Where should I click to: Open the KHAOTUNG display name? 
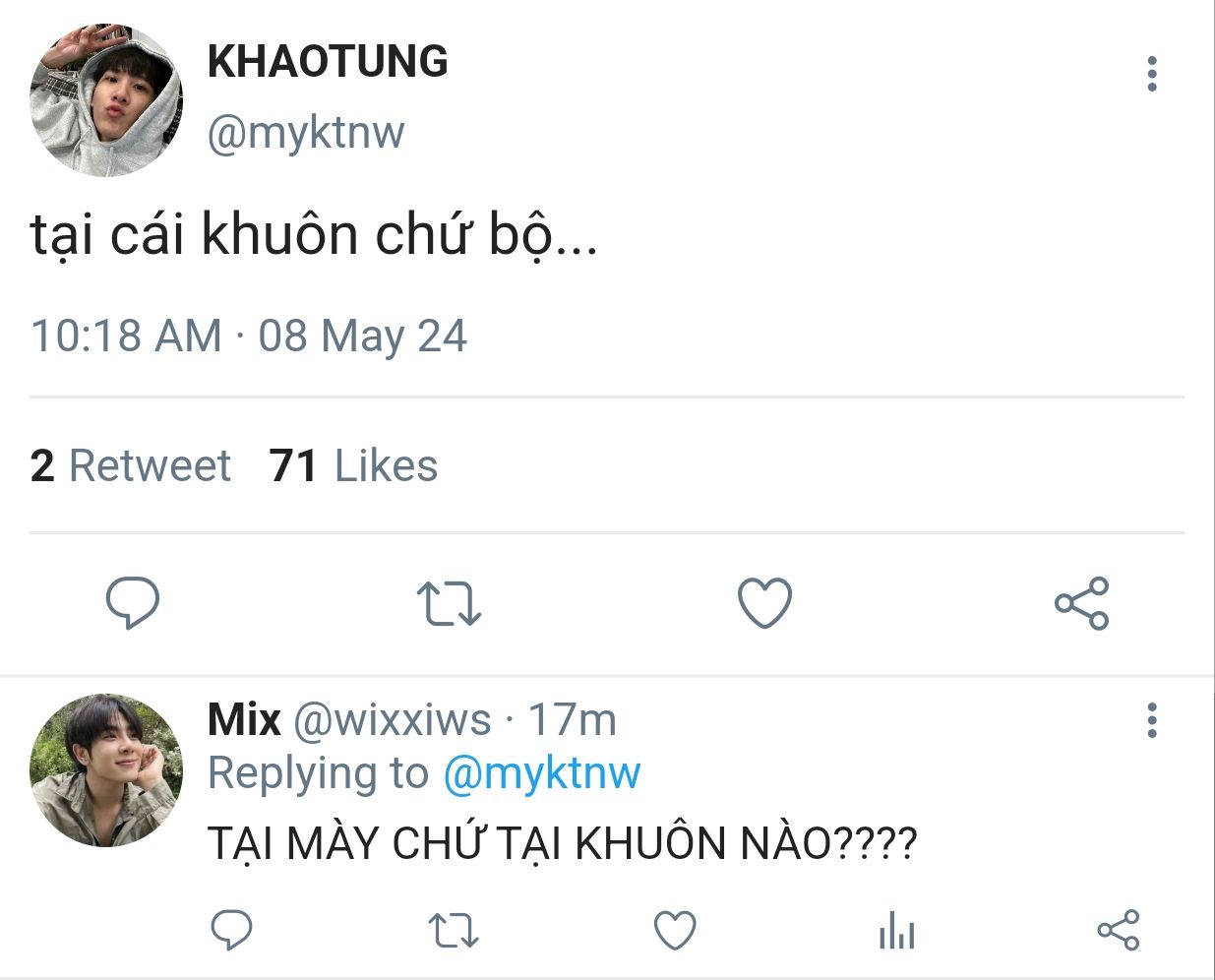click(328, 62)
